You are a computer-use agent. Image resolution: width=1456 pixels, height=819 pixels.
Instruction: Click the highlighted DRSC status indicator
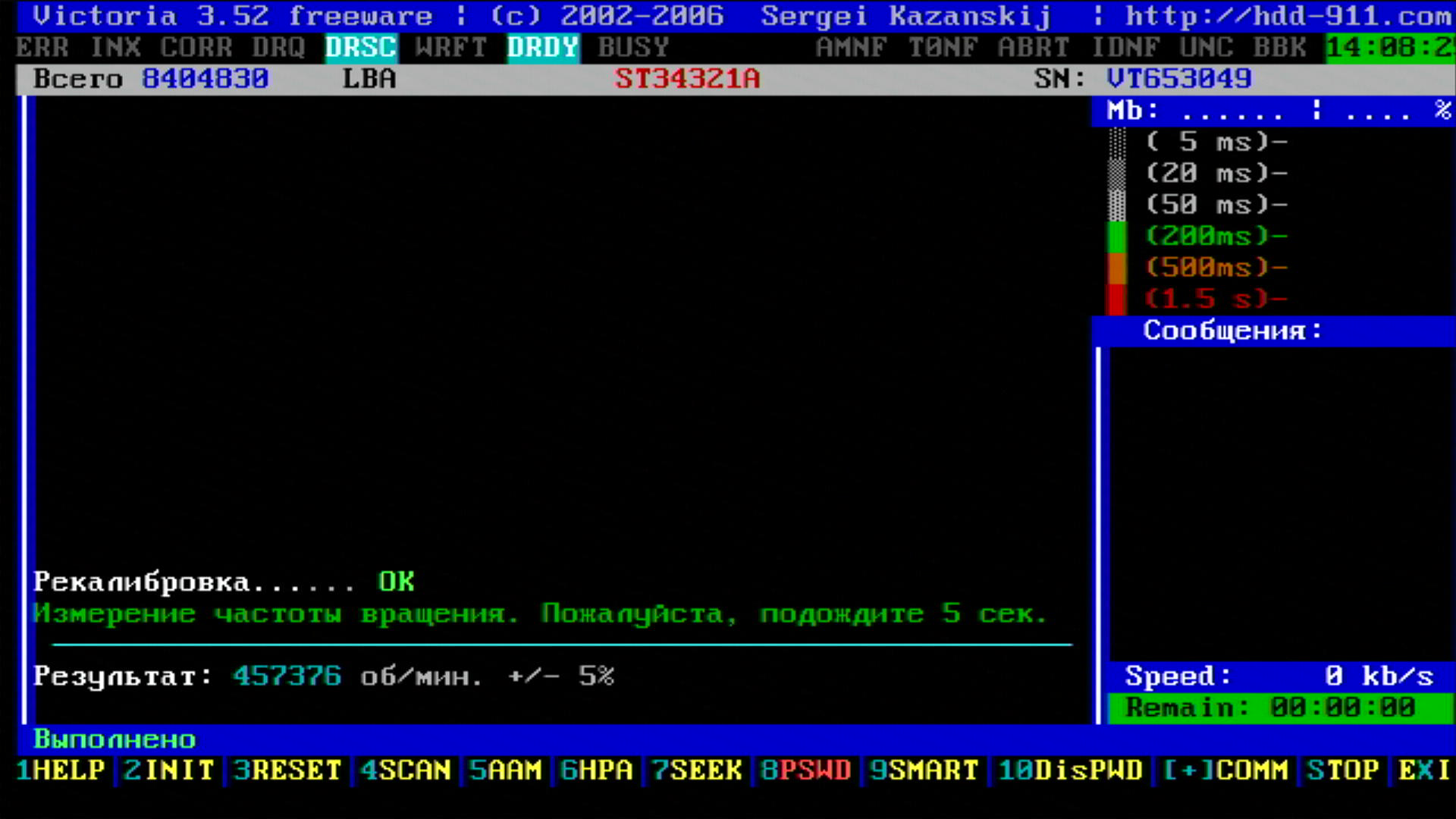[361, 48]
